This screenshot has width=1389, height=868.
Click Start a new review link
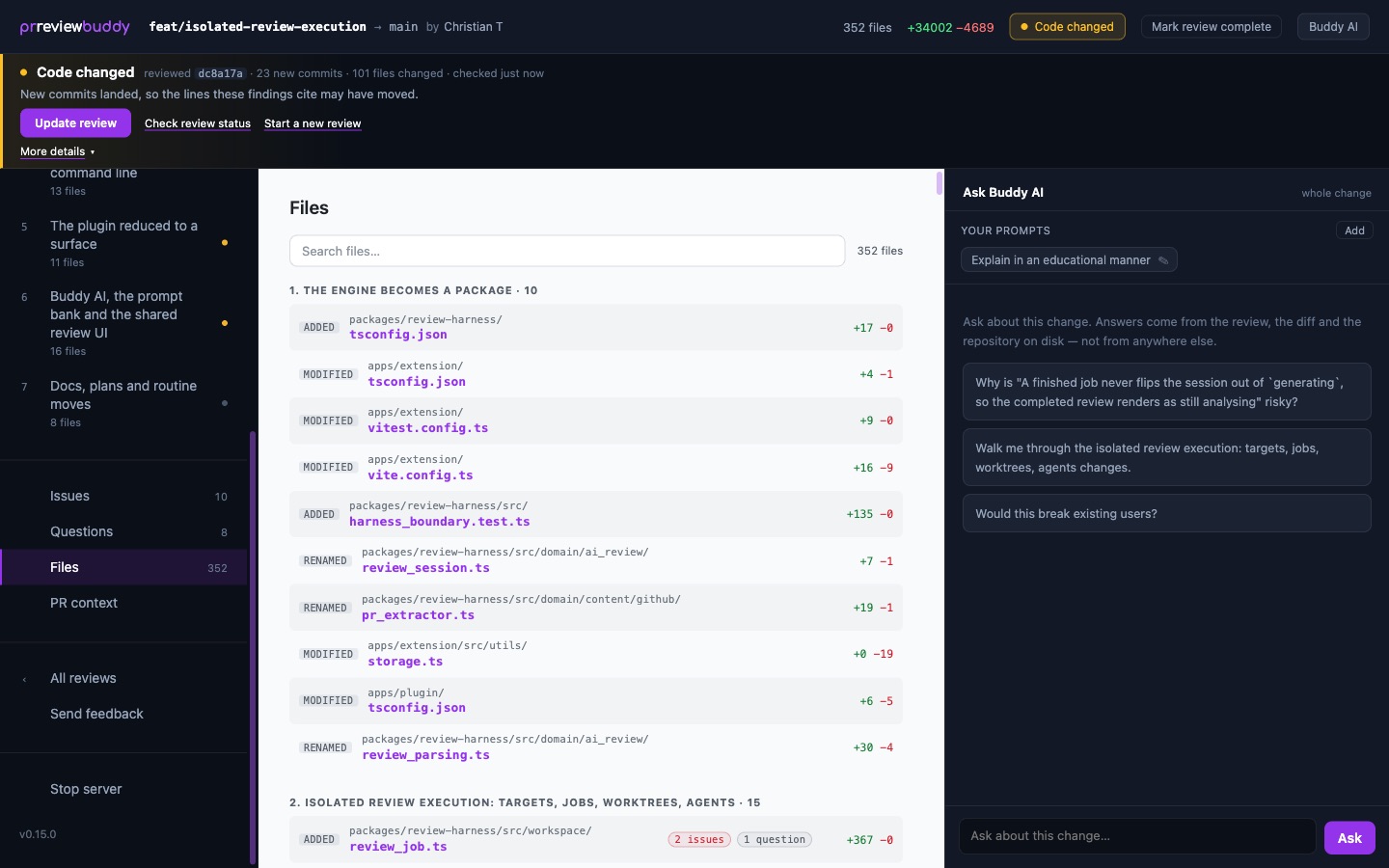(313, 123)
